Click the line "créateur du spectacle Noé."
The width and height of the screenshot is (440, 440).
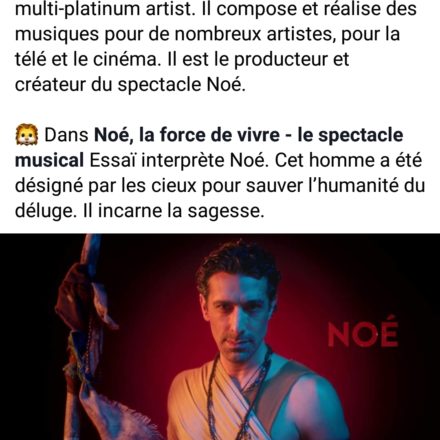(x=130, y=84)
